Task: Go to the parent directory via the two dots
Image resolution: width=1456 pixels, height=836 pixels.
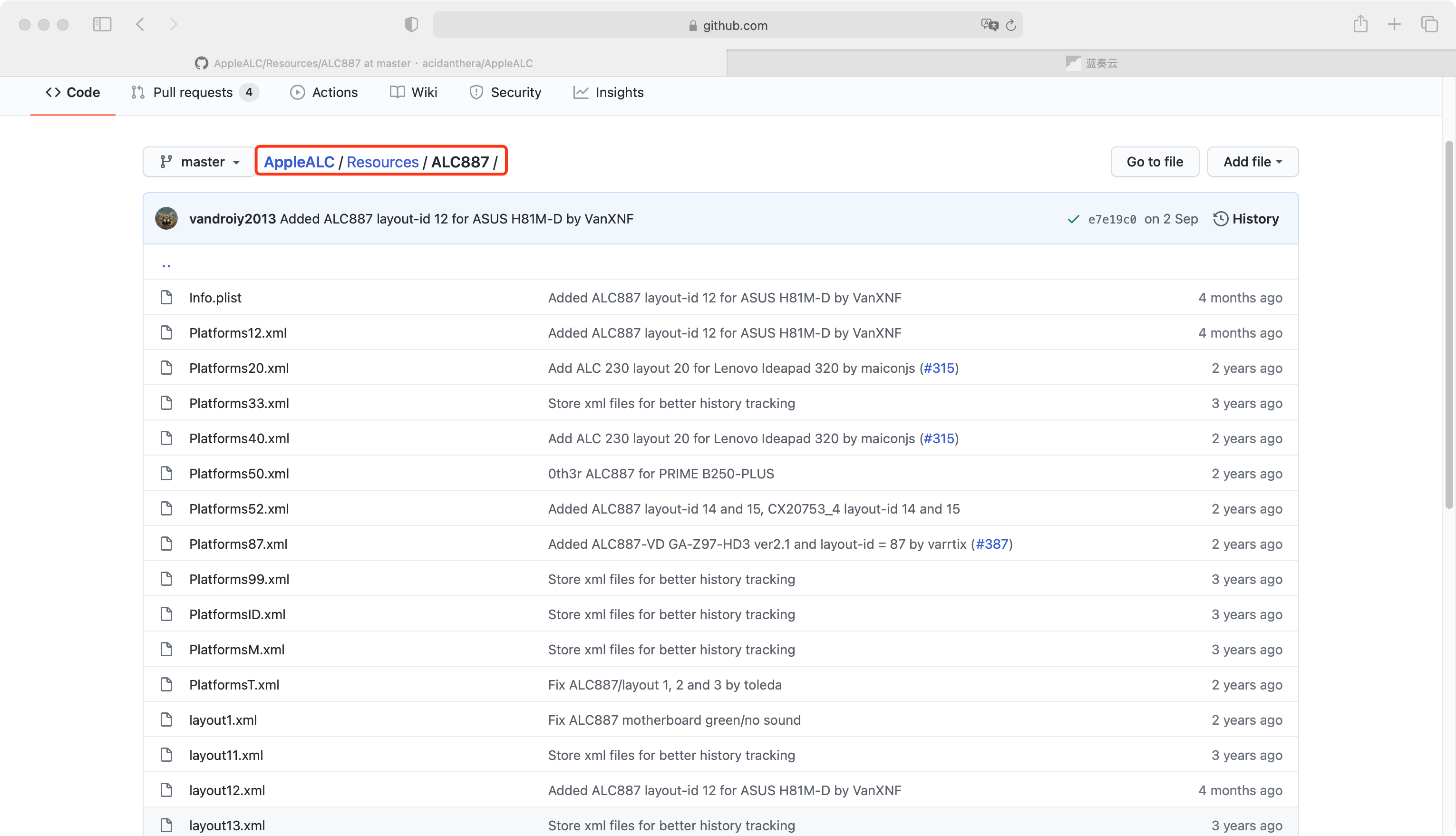Action: tap(166, 265)
